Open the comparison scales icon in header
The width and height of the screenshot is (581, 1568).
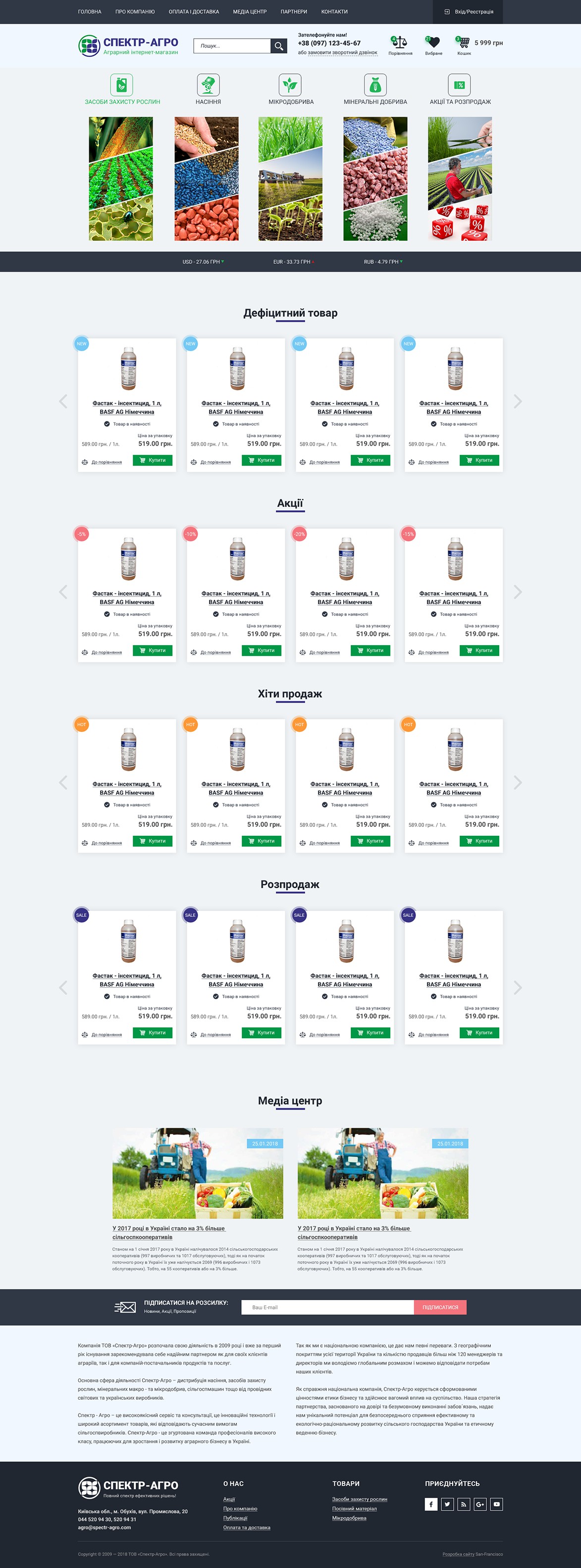(400, 42)
